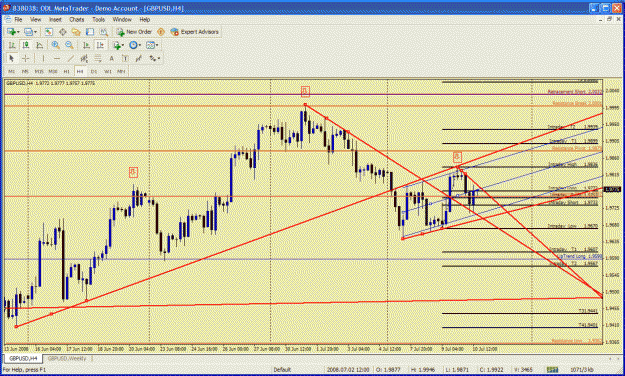Viewport: 625px width, 376px height.
Task: Click the 'C: 1.9922' close value
Action: tap(491, 370)
